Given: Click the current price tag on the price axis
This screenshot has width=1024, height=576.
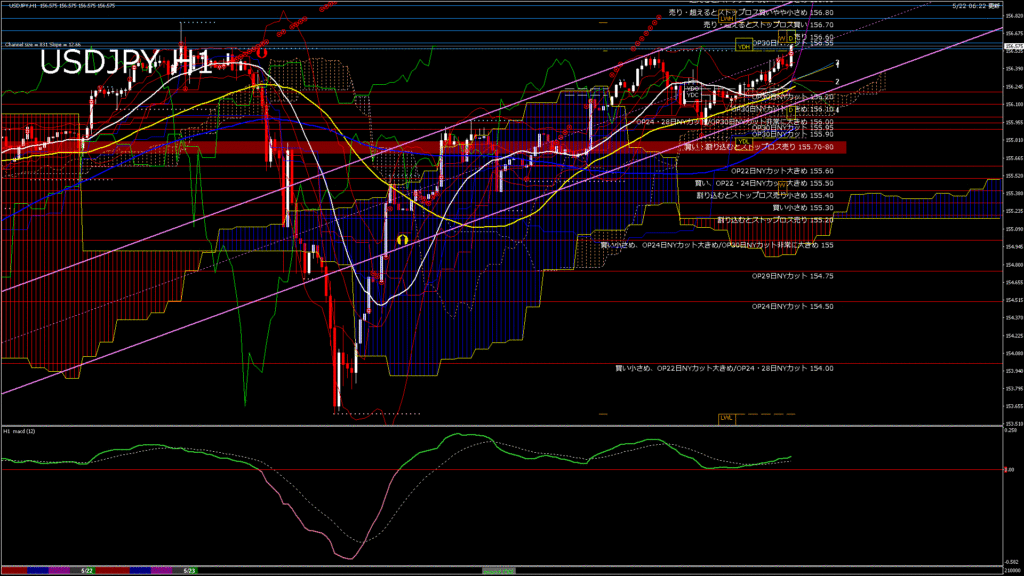Looking at the screenshot, I should click(1013, 46).
